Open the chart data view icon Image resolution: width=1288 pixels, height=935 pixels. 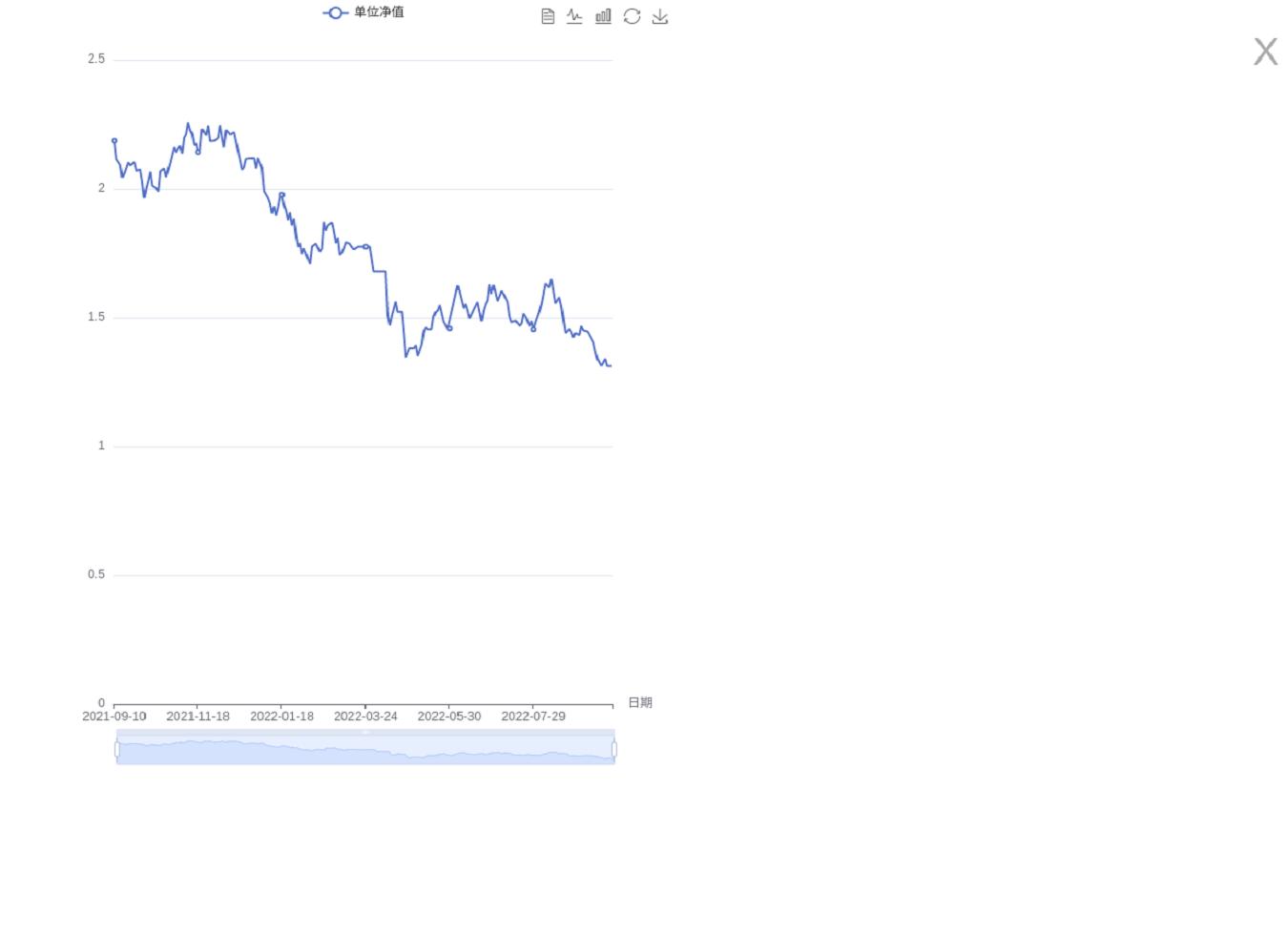pos(548,16)
